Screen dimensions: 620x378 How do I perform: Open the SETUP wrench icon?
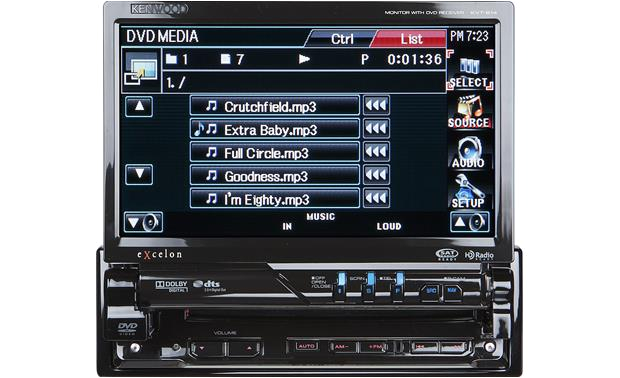[x=468, y=192]
